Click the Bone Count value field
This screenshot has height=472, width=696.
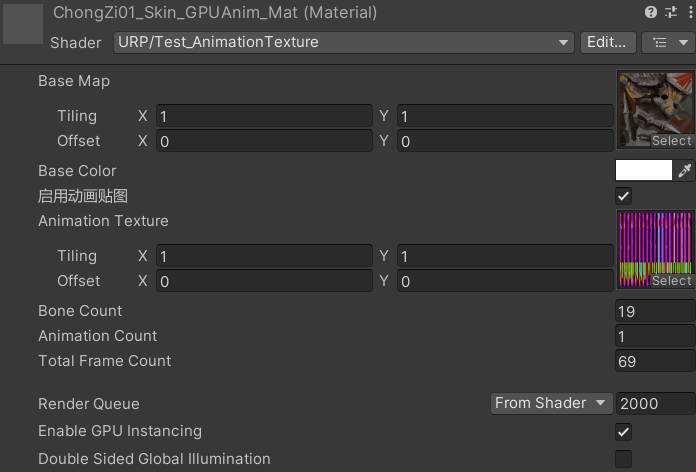[654, 311]
